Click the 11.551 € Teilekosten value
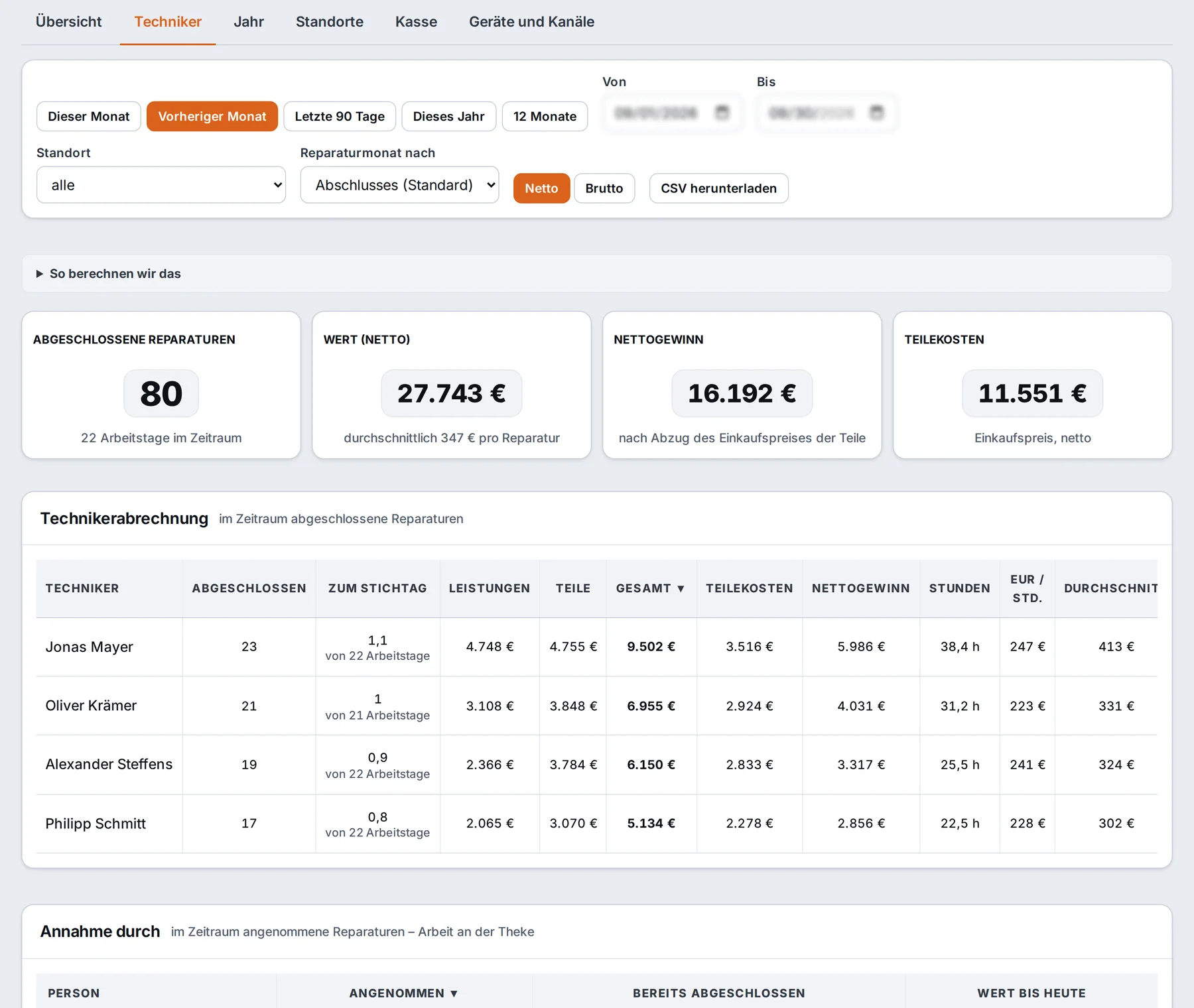 click(1032, 393)
